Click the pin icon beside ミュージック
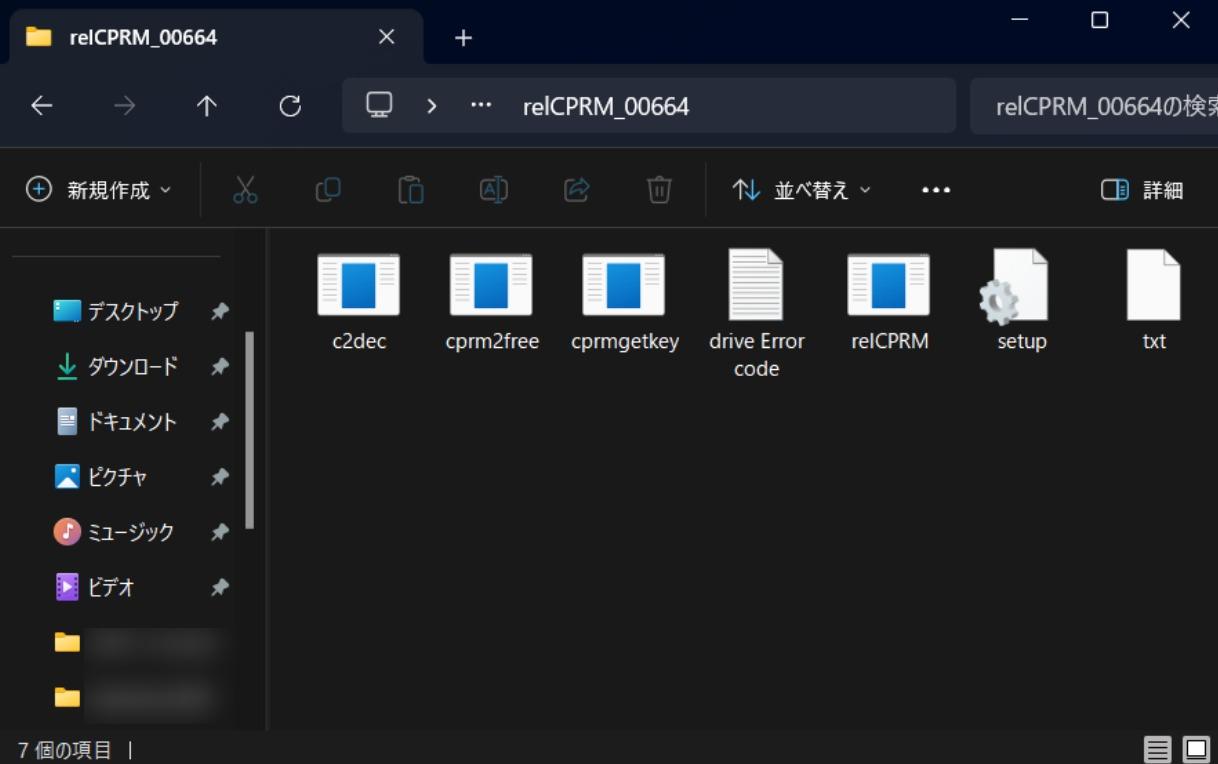The width and height of the screenshot is (1218, 764). click(x=220, y=532)
